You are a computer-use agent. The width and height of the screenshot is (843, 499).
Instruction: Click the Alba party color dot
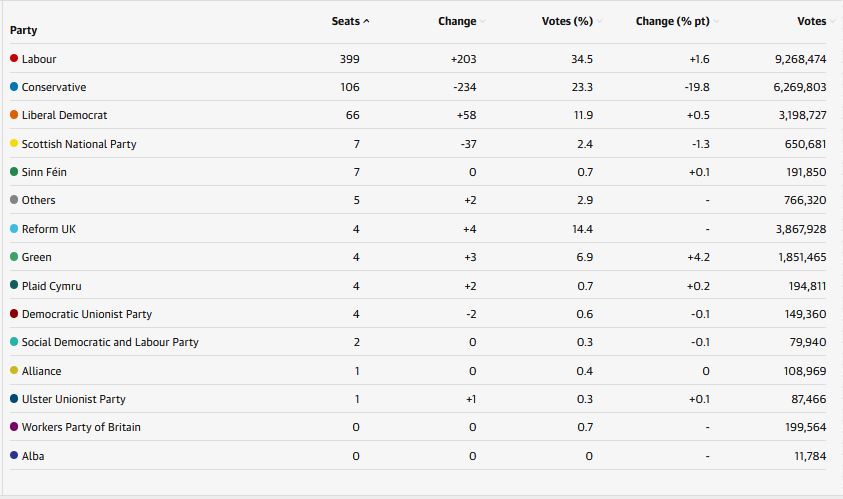click(14, 455)
